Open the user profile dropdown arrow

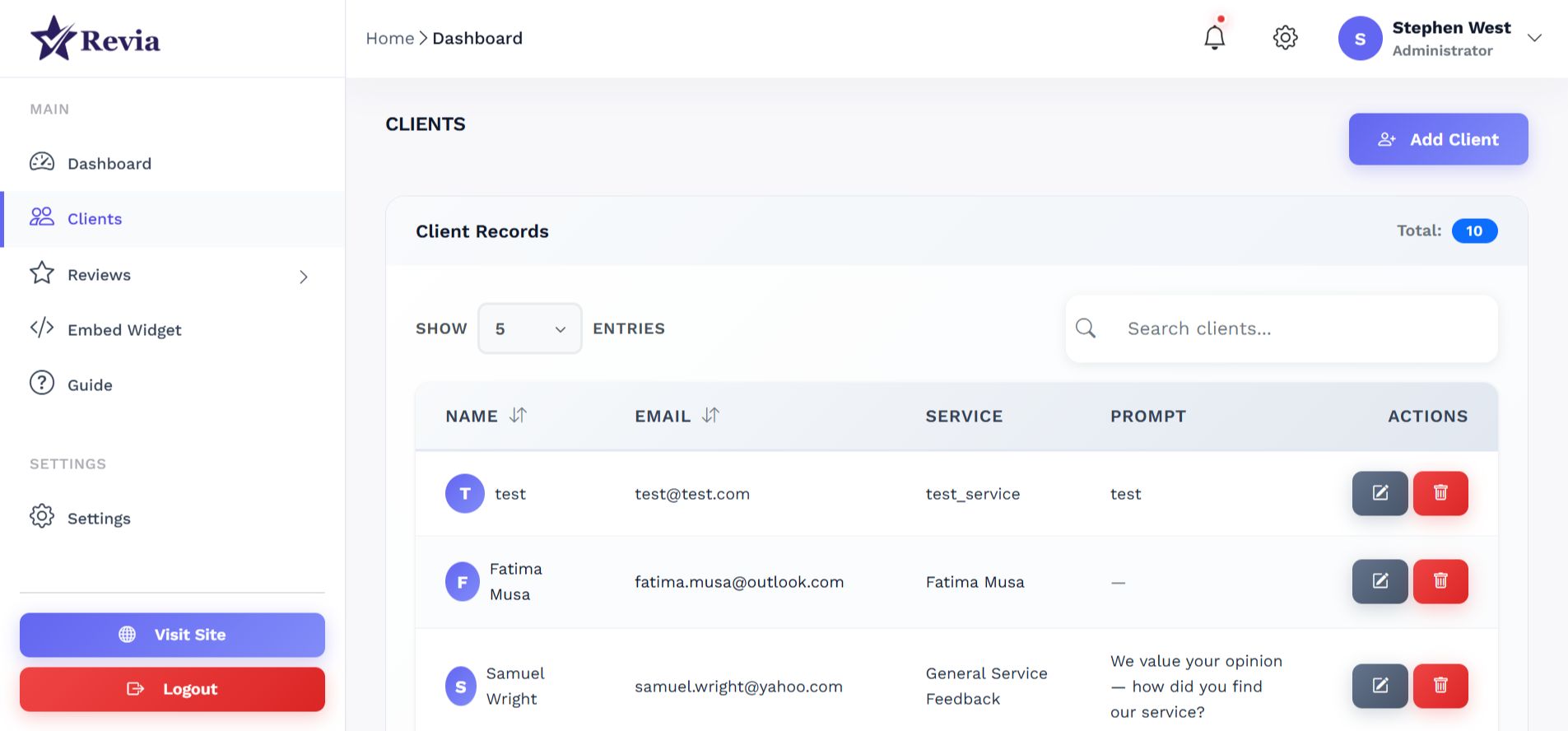click(1534, 38)
